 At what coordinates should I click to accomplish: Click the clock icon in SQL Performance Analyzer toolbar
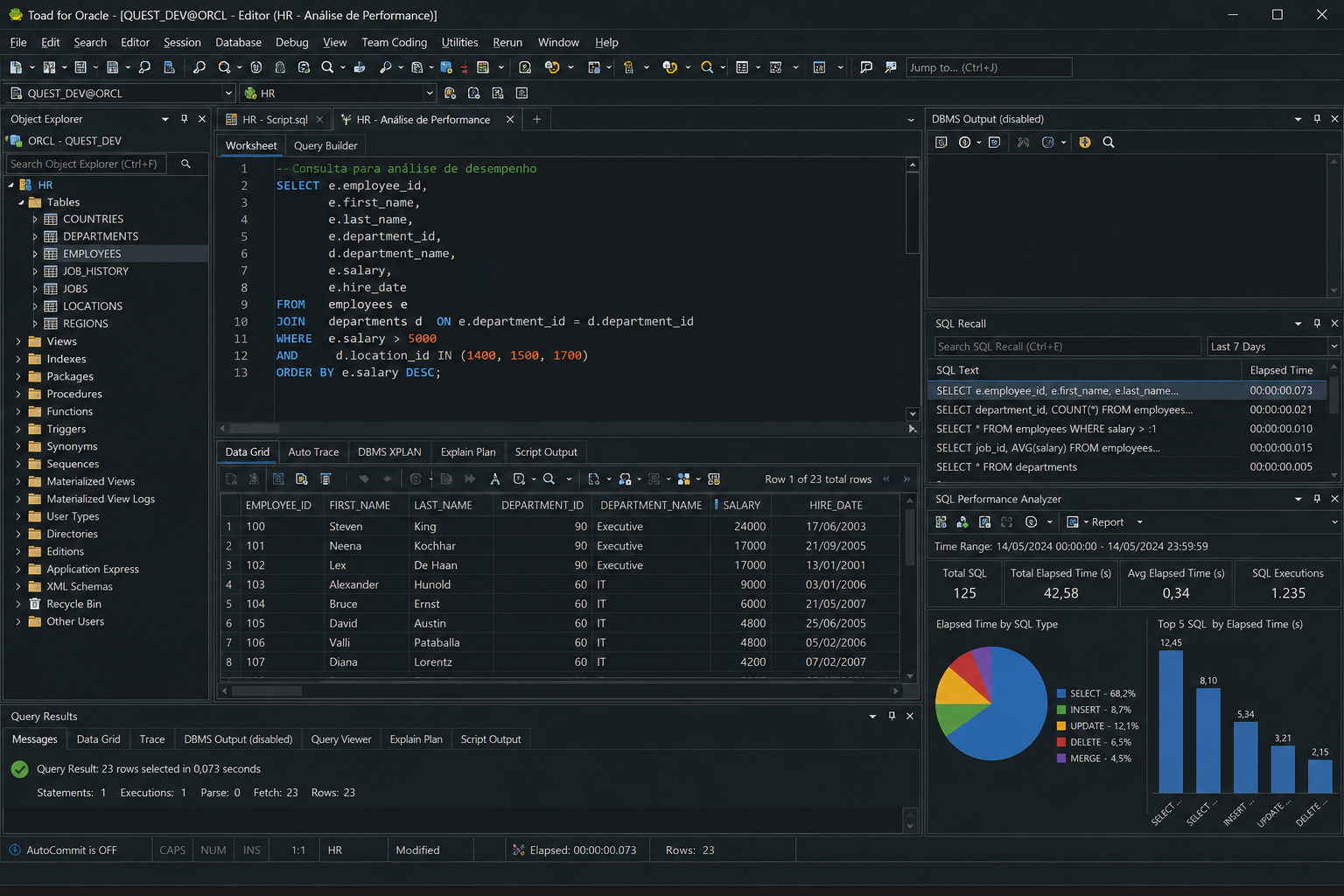(x=1032, y=522)
